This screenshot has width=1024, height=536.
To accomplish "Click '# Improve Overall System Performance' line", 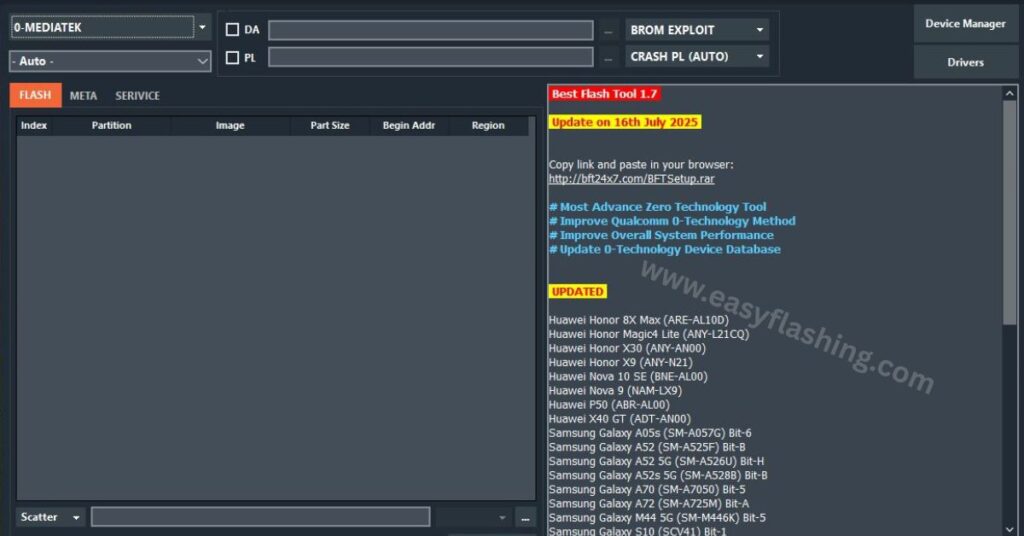I will coord(661,235).
